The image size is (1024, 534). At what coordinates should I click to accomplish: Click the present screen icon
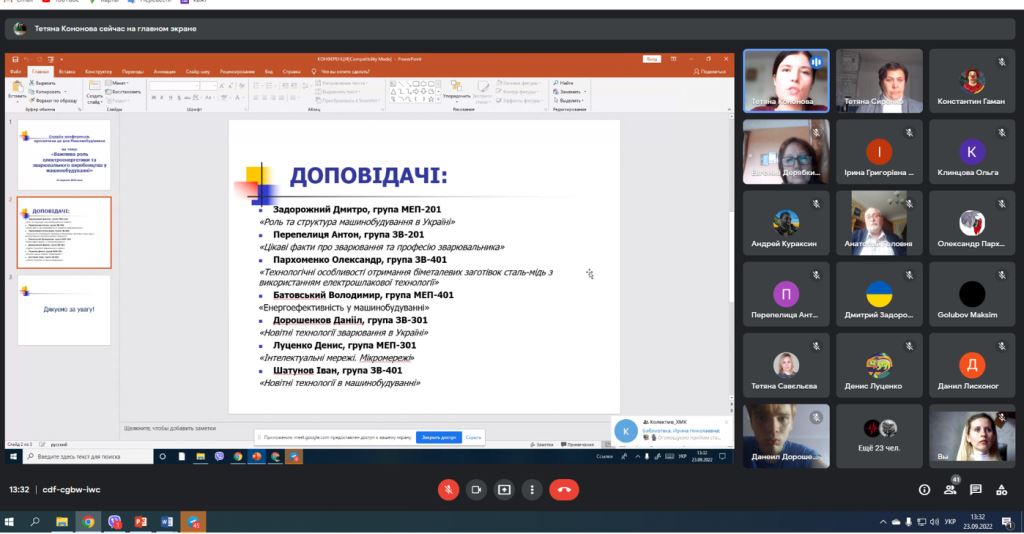point(504,490)
